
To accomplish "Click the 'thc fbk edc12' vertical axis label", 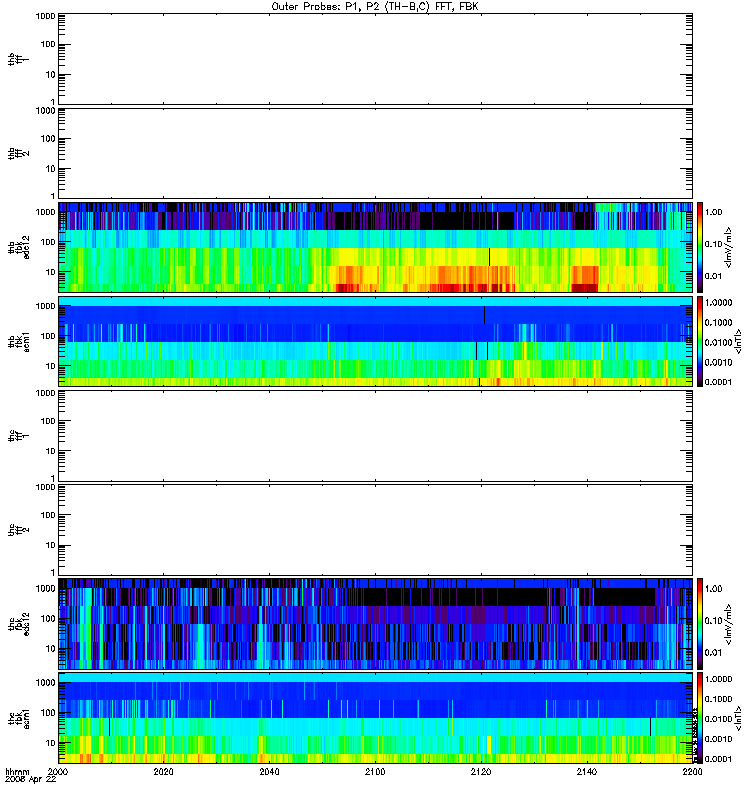I will pyautogui.click(x=18, y=623).
